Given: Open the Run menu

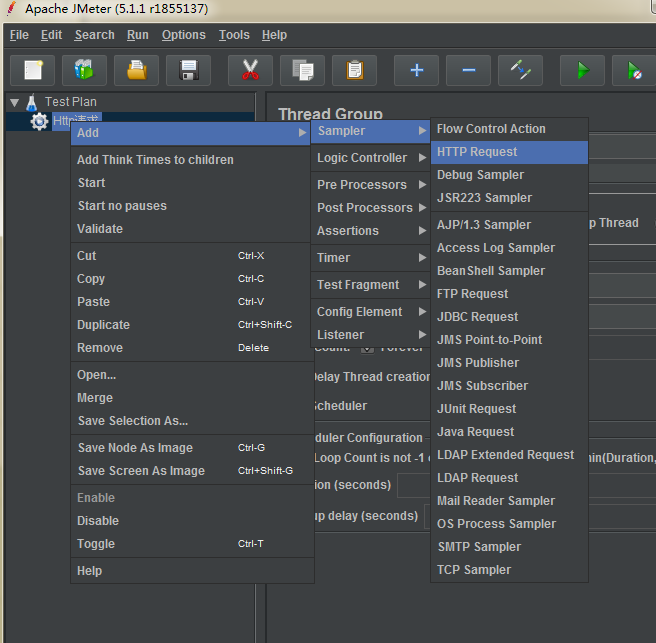Looking at the screenshot, I should pyautogui.click(x=138, y=35).
